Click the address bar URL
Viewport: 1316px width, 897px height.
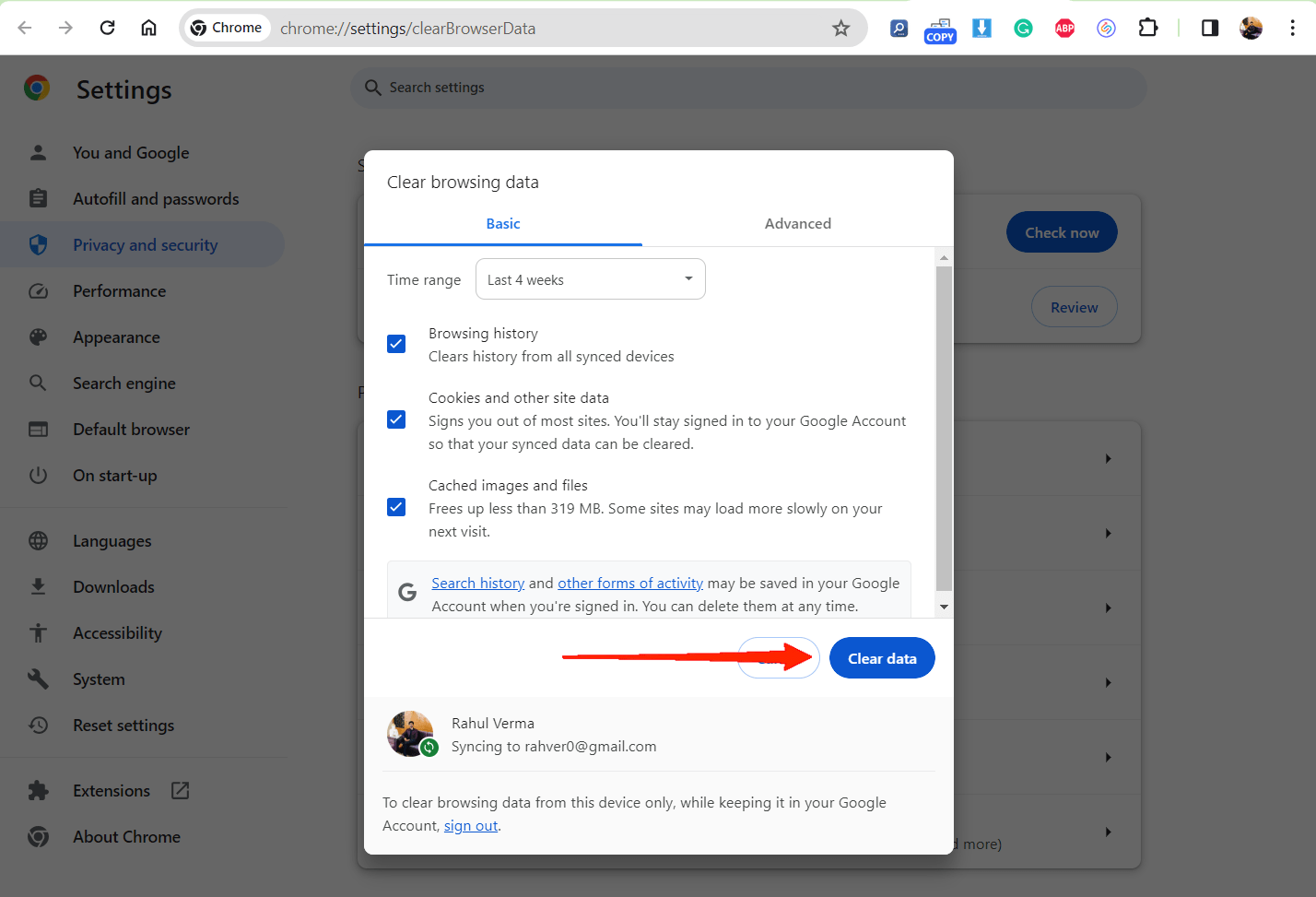click(407, 29)
